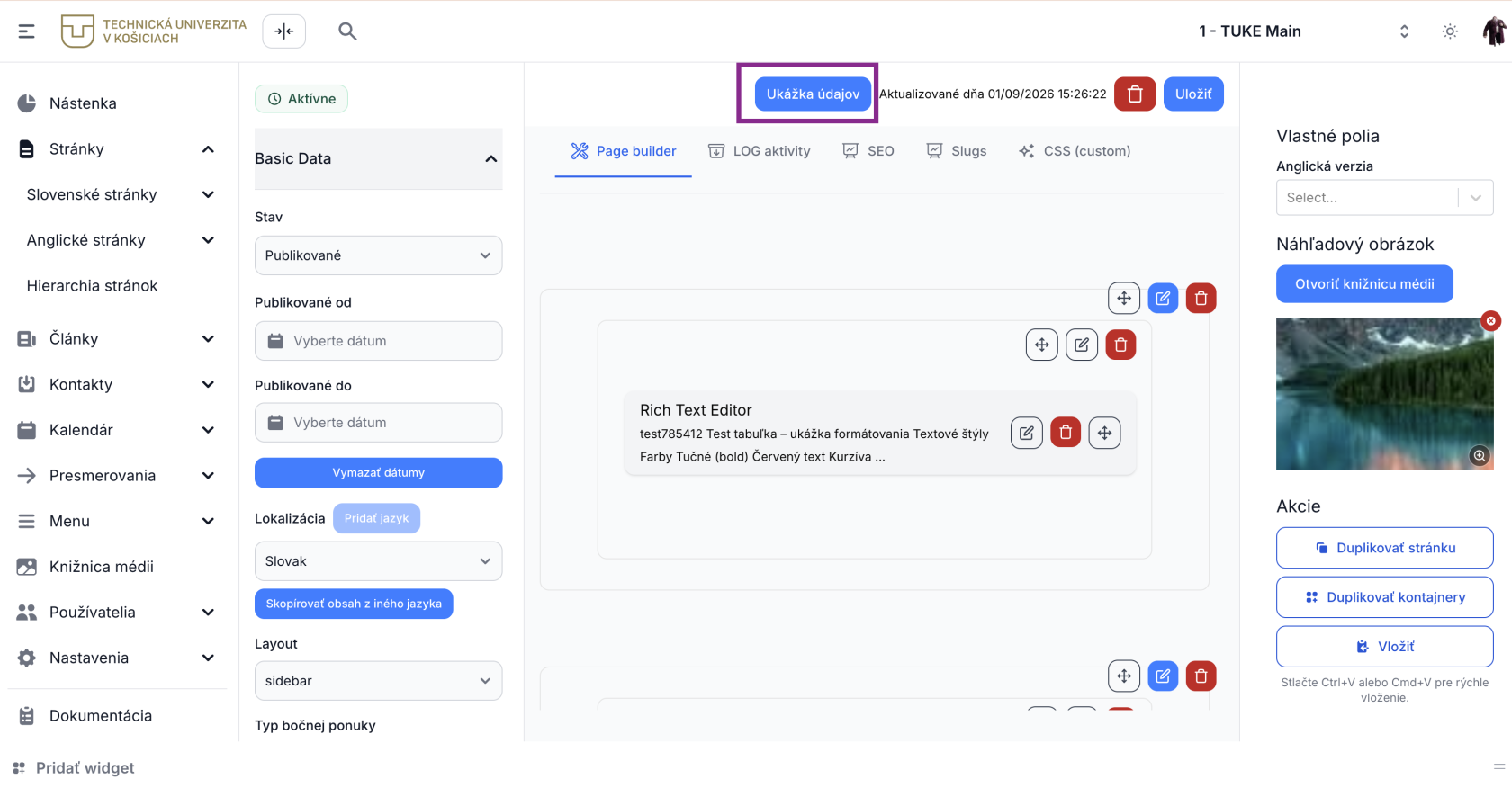The image size is (1512, 788).
Task: Click Duplikovať stránku button
Action: (1384, 548)
